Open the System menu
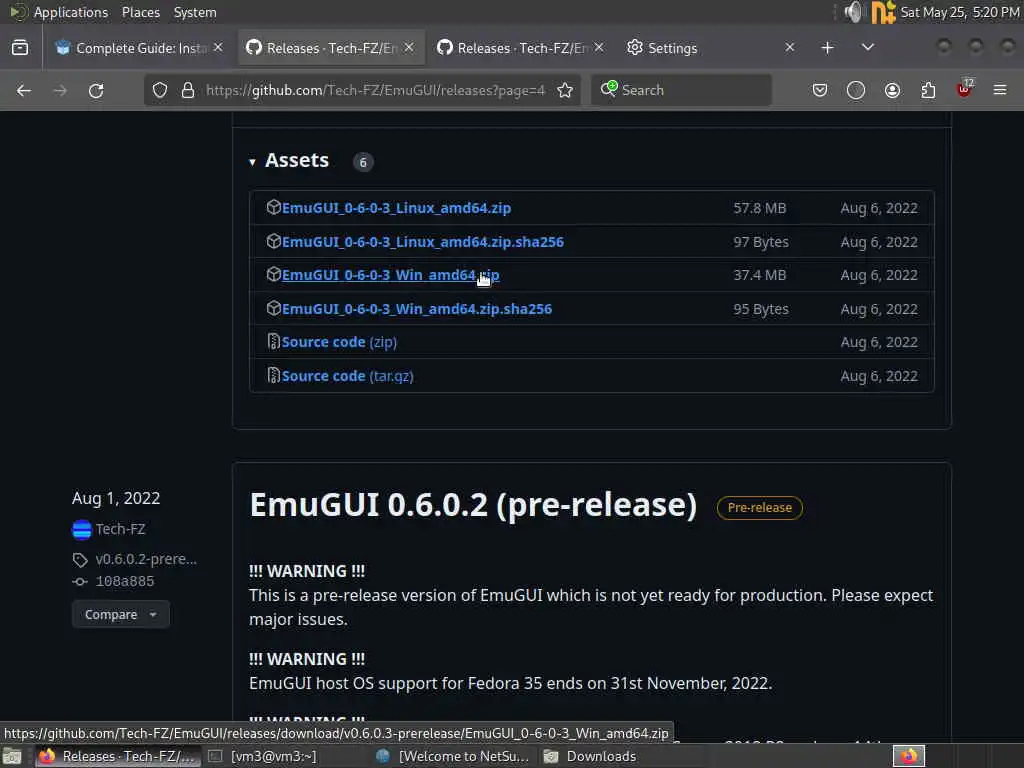 tap(195, 12)
